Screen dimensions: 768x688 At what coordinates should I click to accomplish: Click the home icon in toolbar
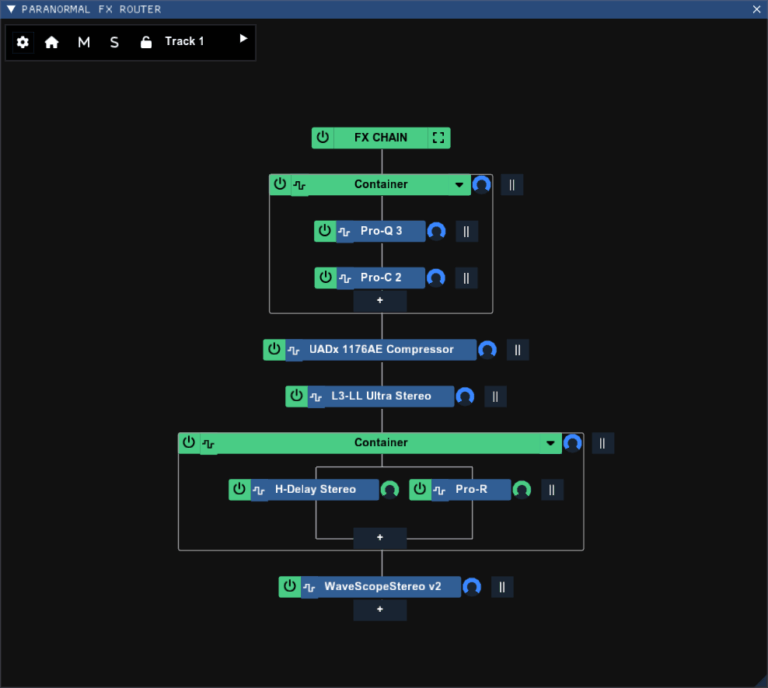(x=52, y=43)
